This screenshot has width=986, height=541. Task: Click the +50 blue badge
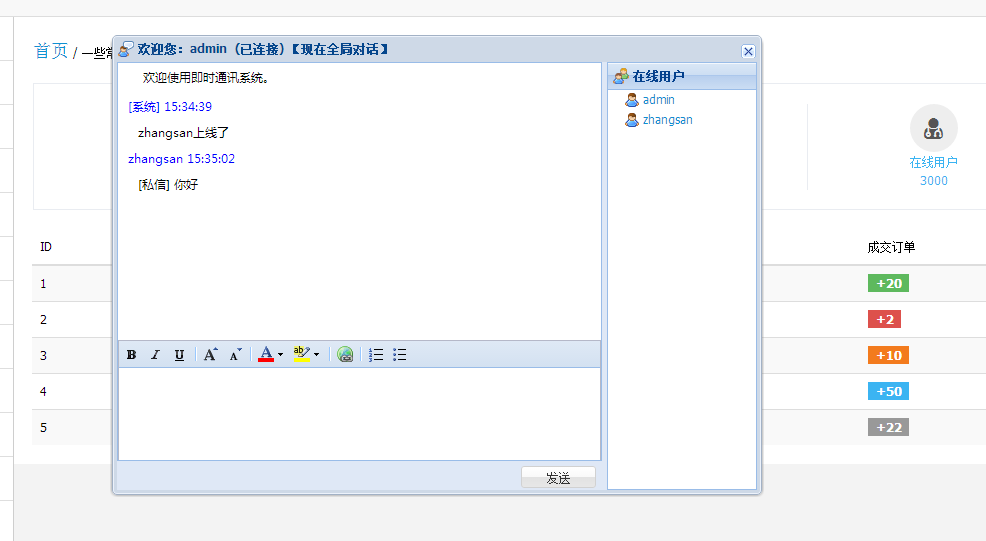tap(889, 391)
